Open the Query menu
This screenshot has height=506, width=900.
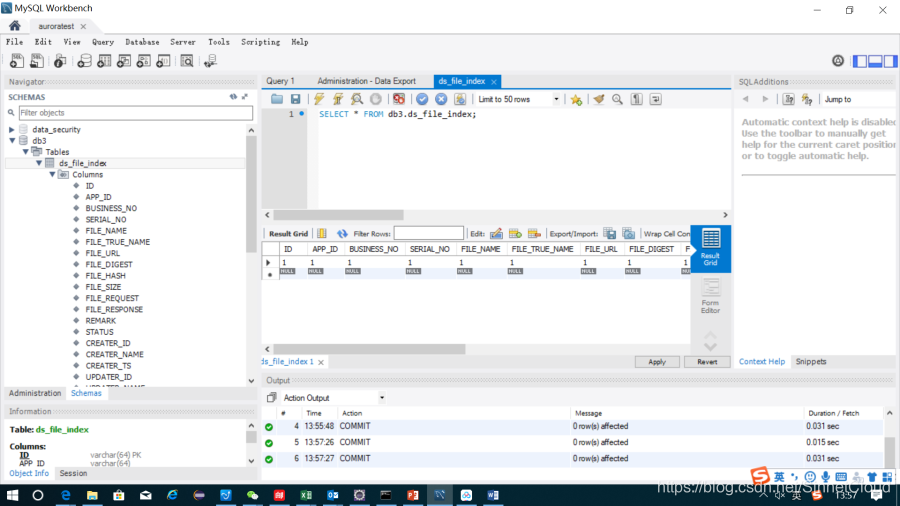(x=103, y=42)
